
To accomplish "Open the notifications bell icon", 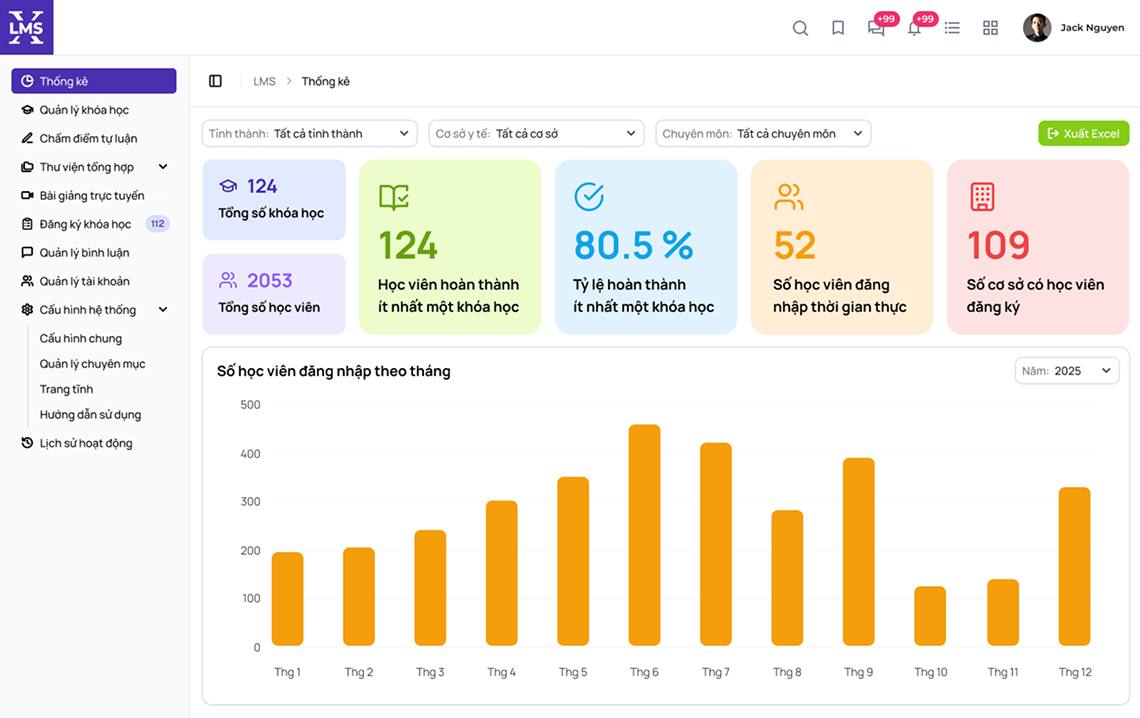I will [x=914, y=28].
